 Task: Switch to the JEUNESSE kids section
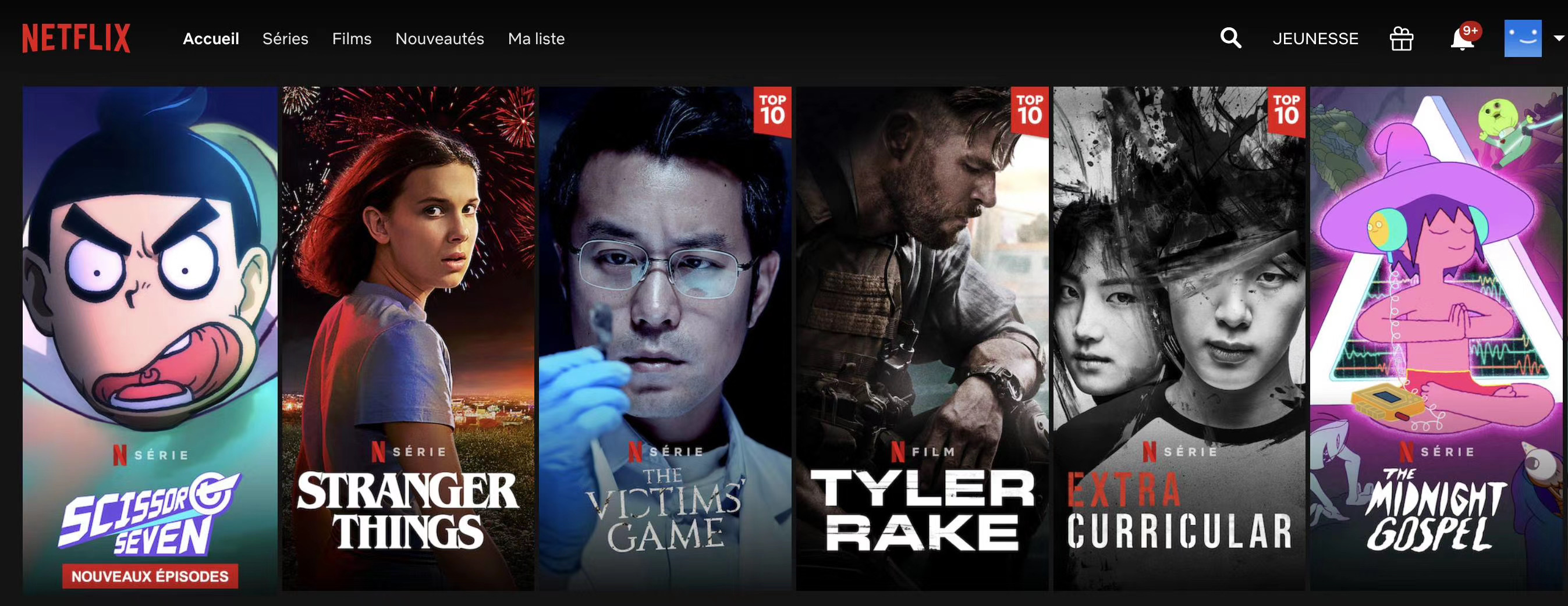tap(1315, 39)
